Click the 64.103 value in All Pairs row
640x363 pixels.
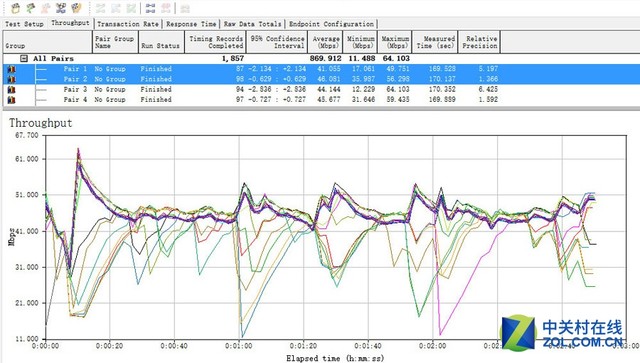[396, 58]
